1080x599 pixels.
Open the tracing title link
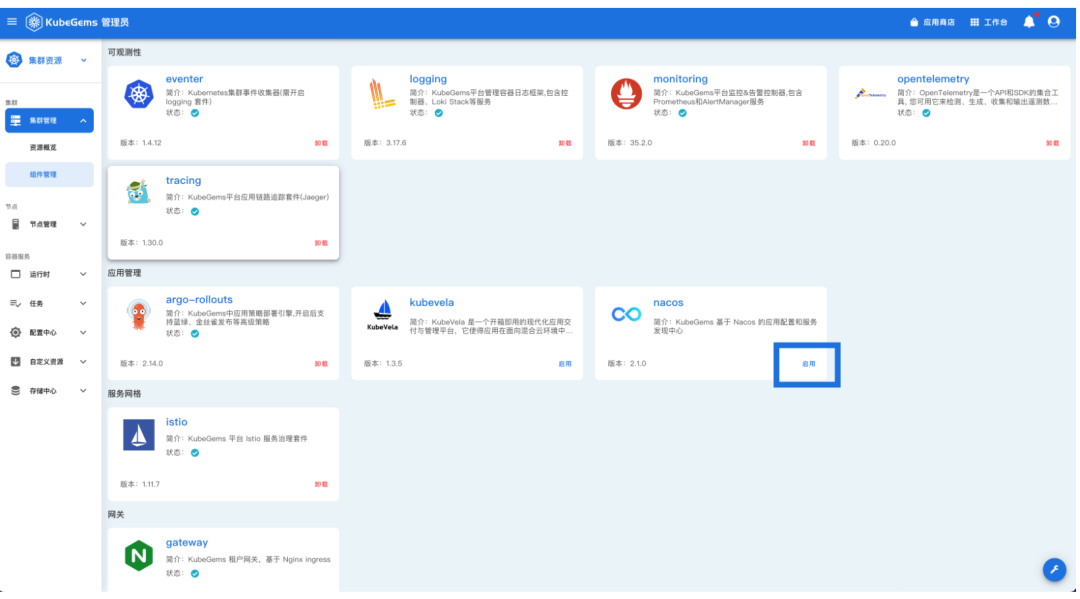(x=183, y=180)
